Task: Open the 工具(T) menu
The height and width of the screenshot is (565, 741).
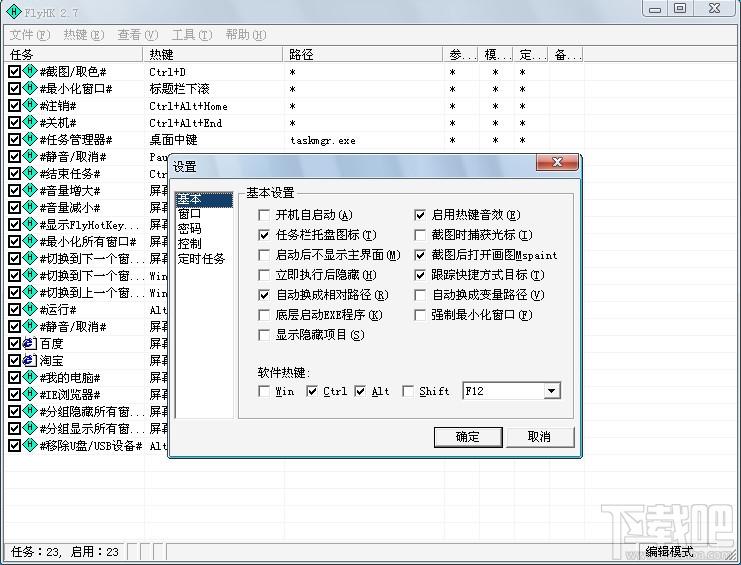Action: click(192, 35)
